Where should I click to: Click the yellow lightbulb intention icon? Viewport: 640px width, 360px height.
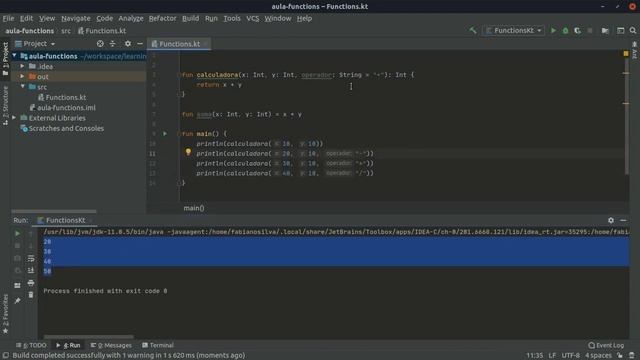pos(188,152)
